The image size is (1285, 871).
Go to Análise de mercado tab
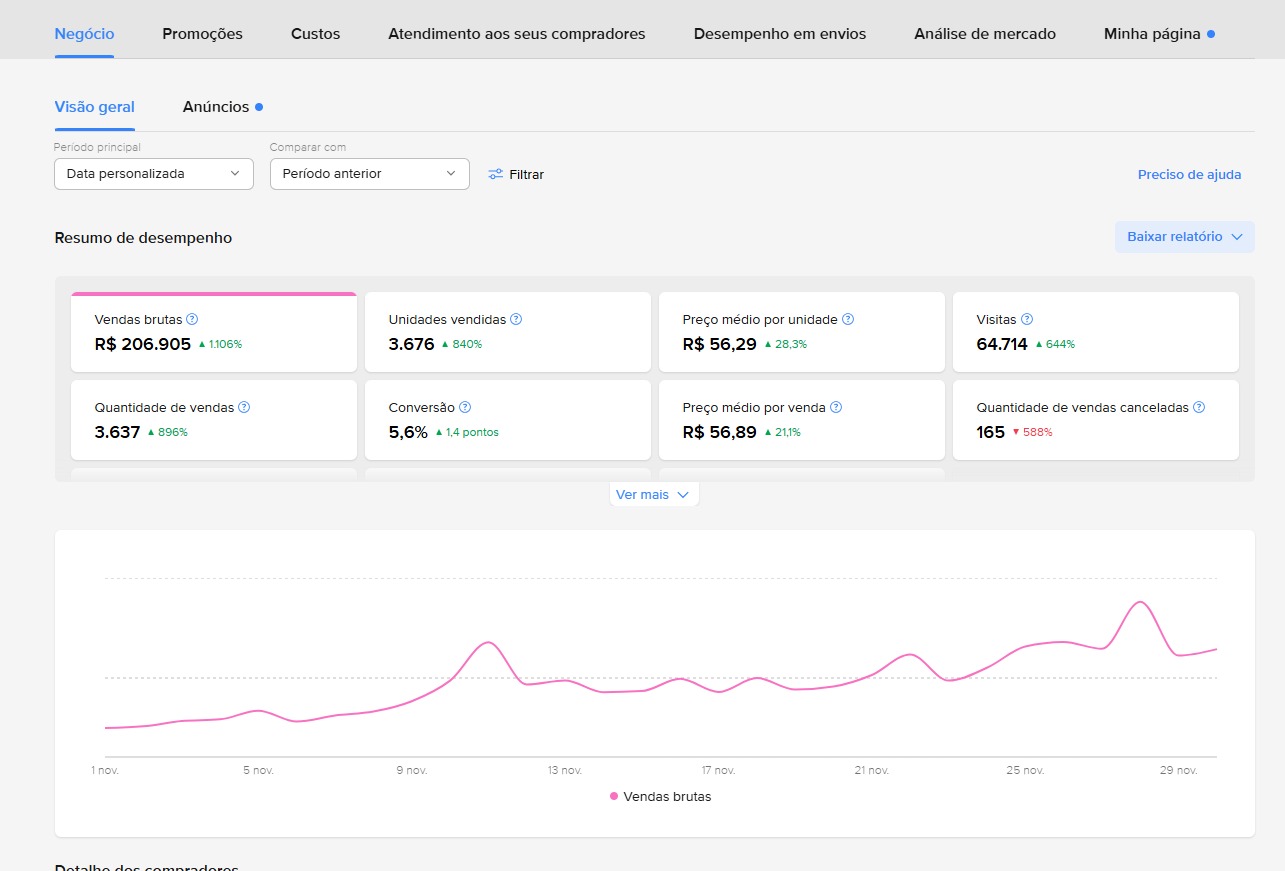coord(984,34)
